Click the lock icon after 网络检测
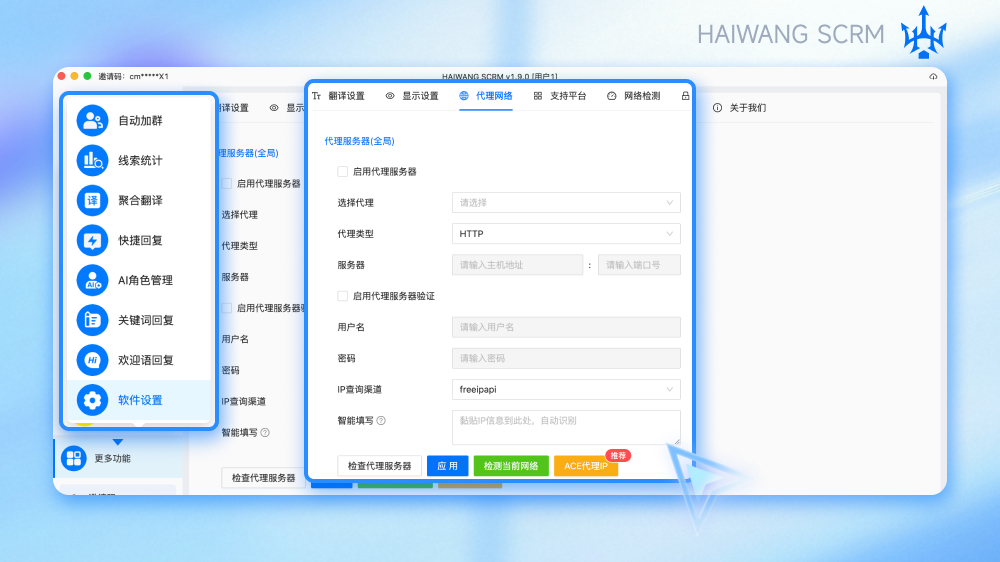1000x562 pixels. (685, 96)
